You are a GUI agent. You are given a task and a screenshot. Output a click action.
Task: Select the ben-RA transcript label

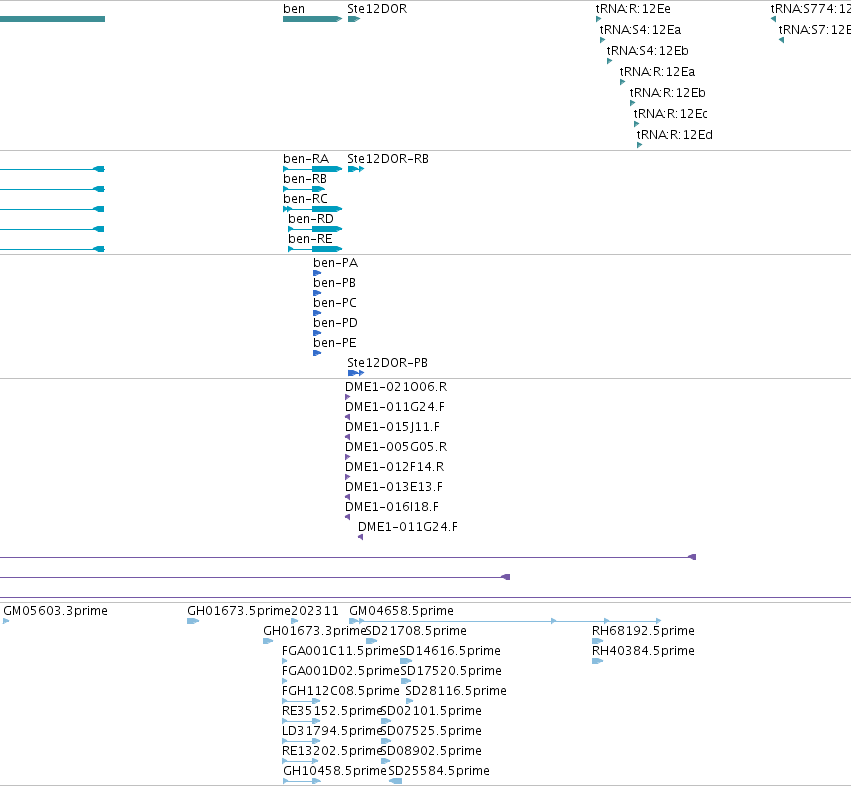pyautogui.click(x=306, y=159)
